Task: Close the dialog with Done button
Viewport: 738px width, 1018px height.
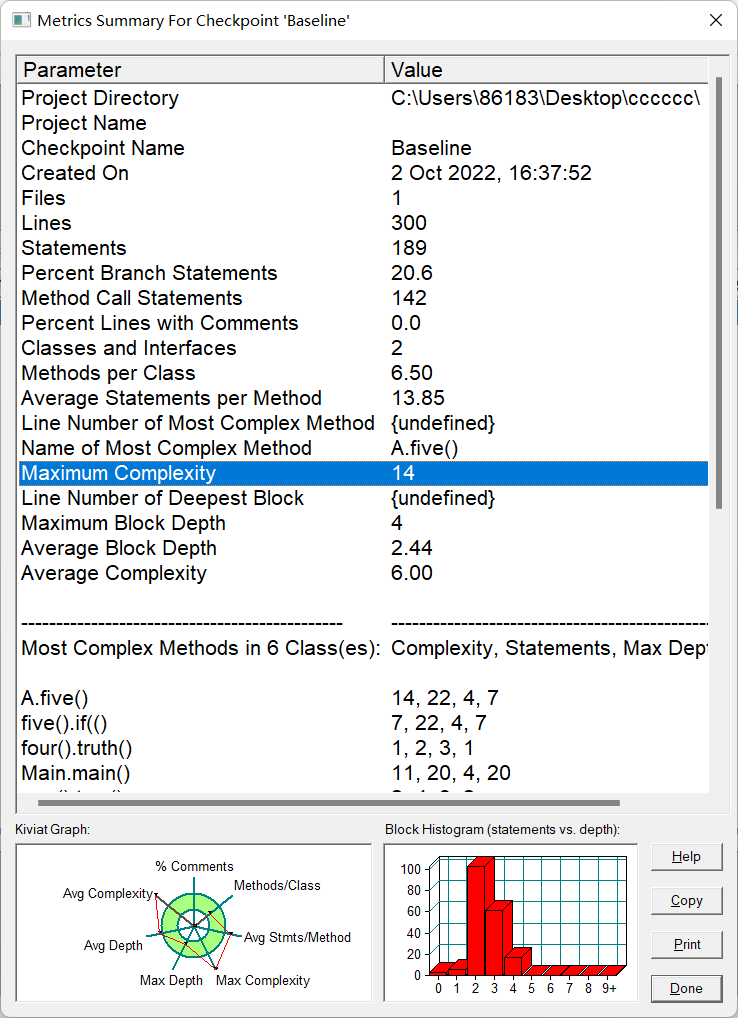Action: [687, 989]
